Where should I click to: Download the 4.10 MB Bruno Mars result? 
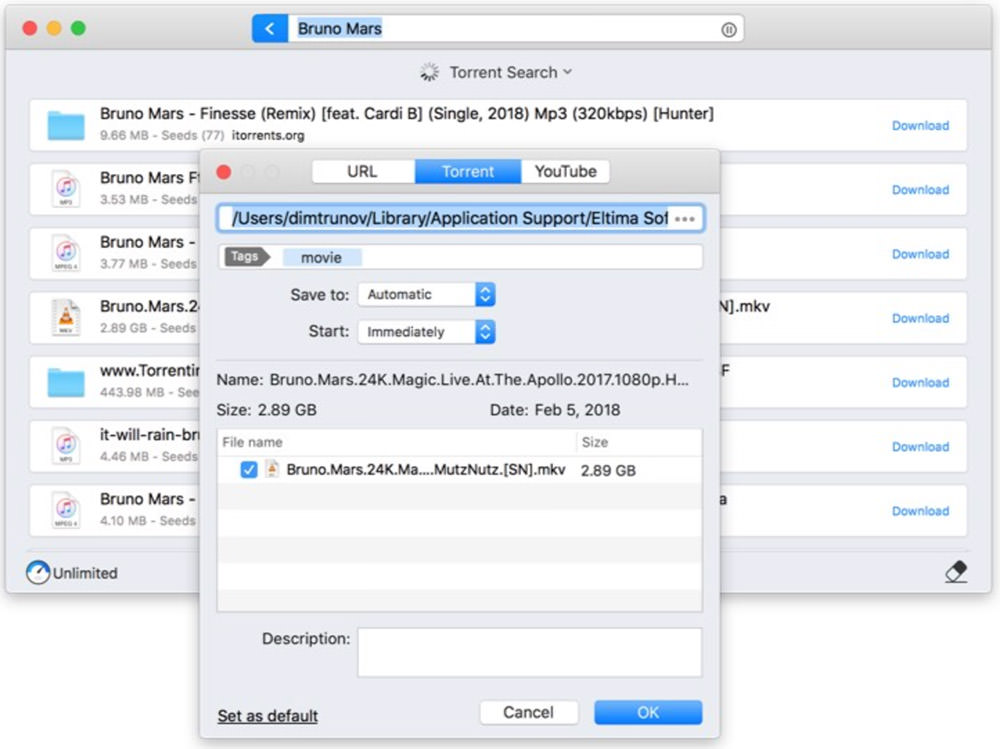[x=920, y=510]
